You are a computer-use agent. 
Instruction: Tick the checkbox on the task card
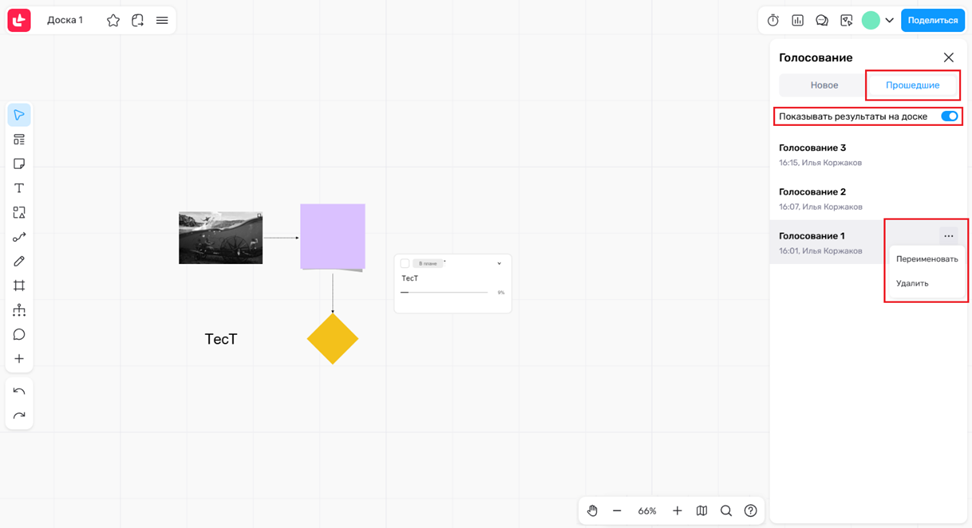(405, 263)
